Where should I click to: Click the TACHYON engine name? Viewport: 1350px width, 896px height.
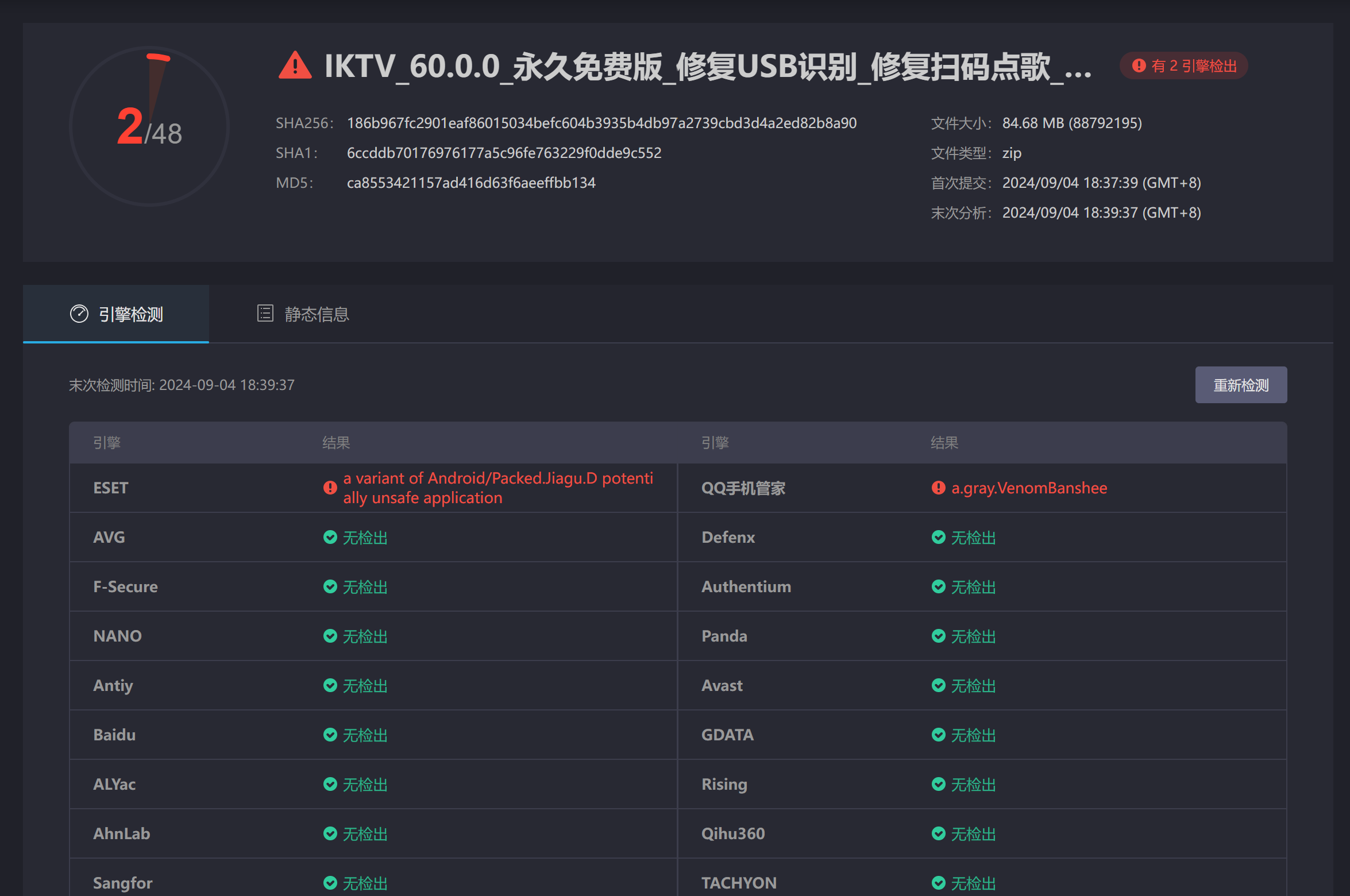point(739,883)
